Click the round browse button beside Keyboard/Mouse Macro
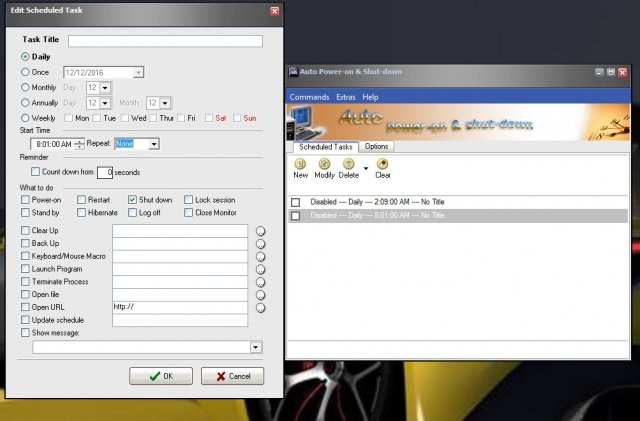640x421 pixels. 260,256
